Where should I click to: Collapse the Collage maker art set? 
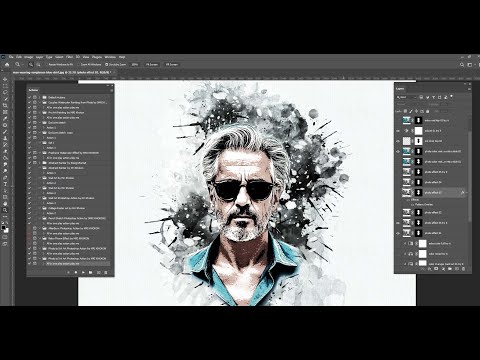point(40,208)
